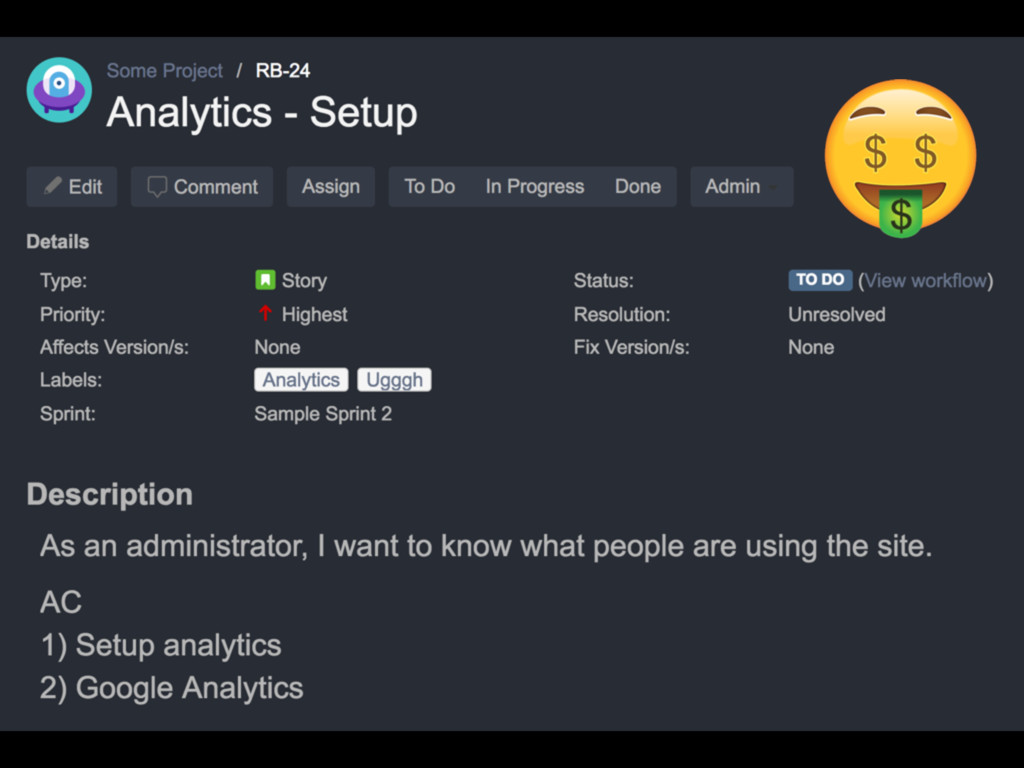
Task: Click the Comment speech bubble icon
Action: (x=157, y=187)
